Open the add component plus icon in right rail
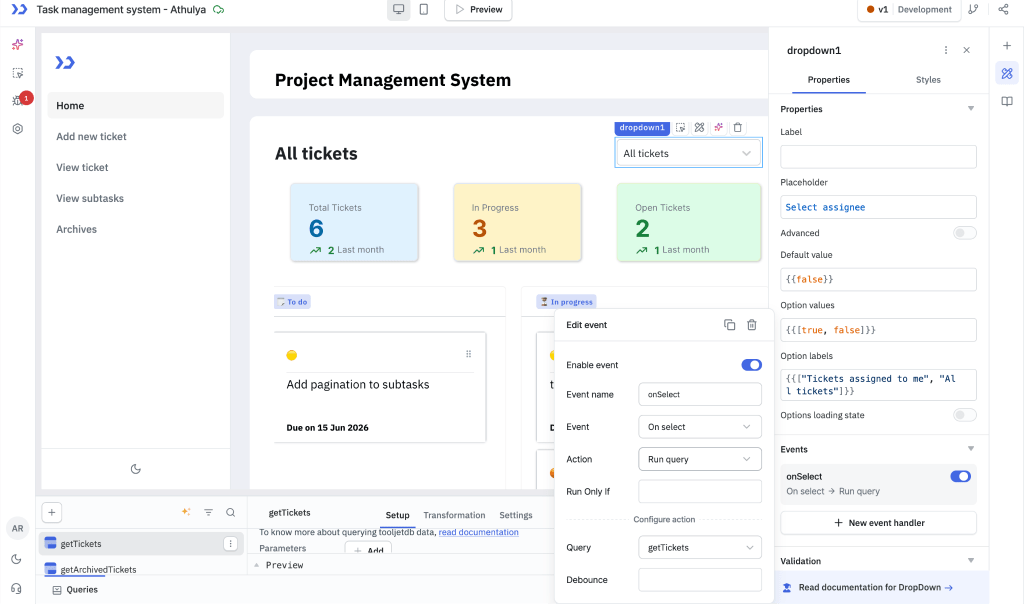Screen dimensions: 1024x604 1006,45
